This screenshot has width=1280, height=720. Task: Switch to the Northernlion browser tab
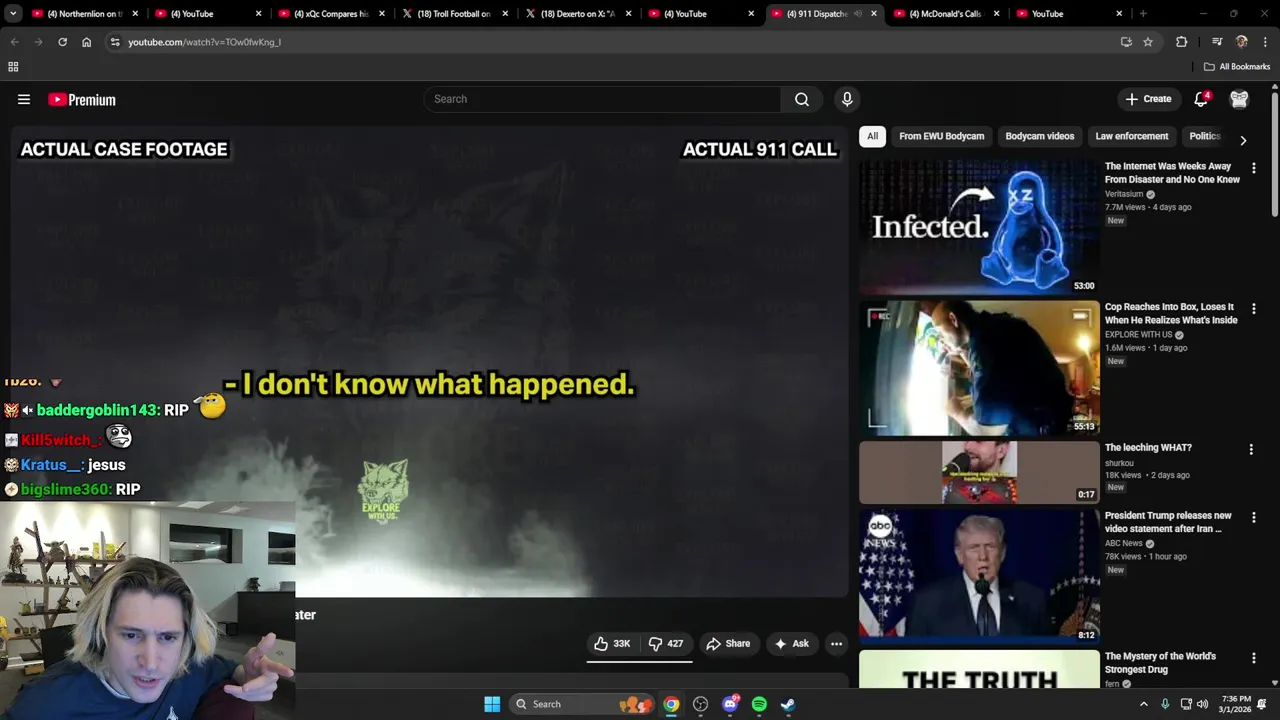point(84,14)
